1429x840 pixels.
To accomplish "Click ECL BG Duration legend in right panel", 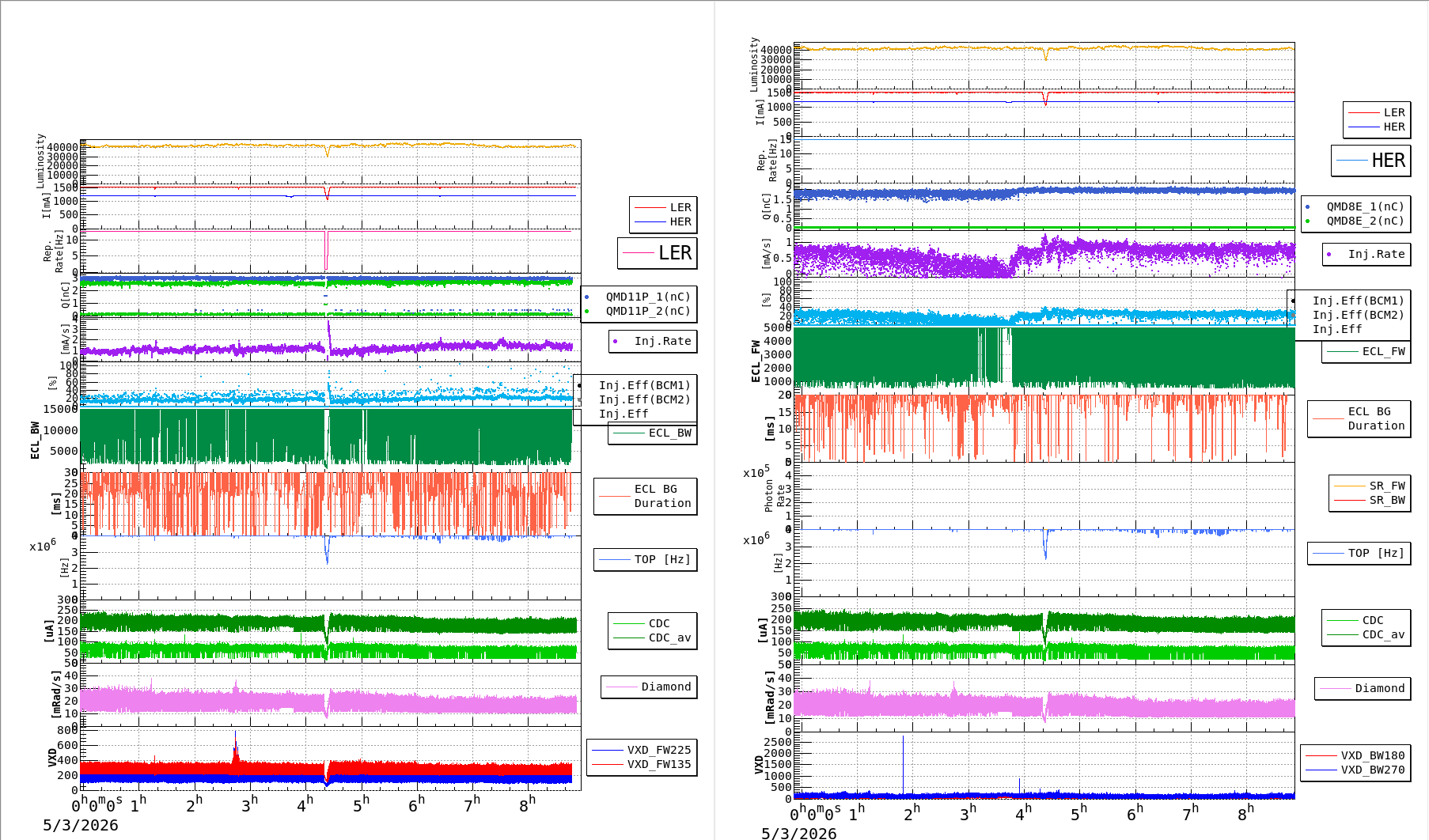I will pos(1359,418).
